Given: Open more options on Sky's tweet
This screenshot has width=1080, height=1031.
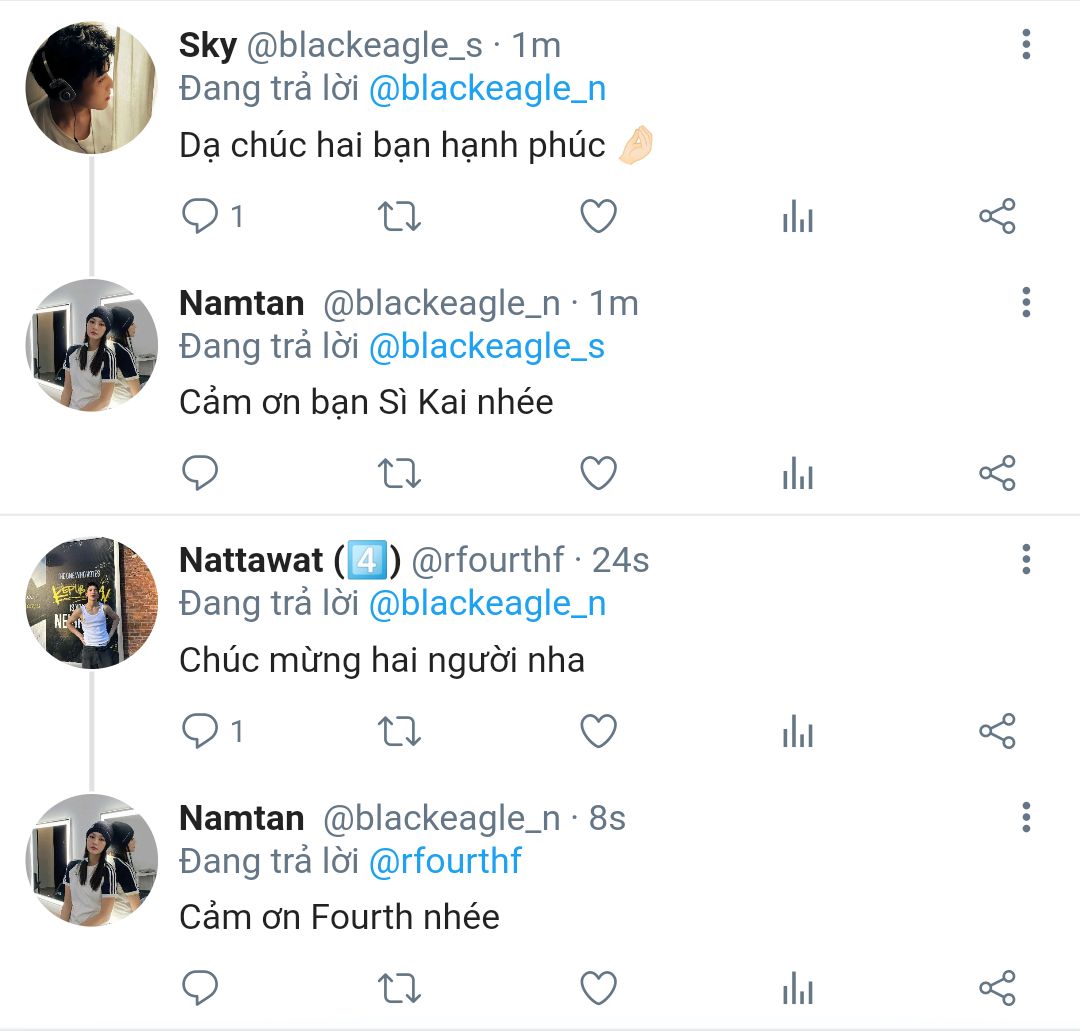Looking at the screenshot, I should (x=1026, y=45).
